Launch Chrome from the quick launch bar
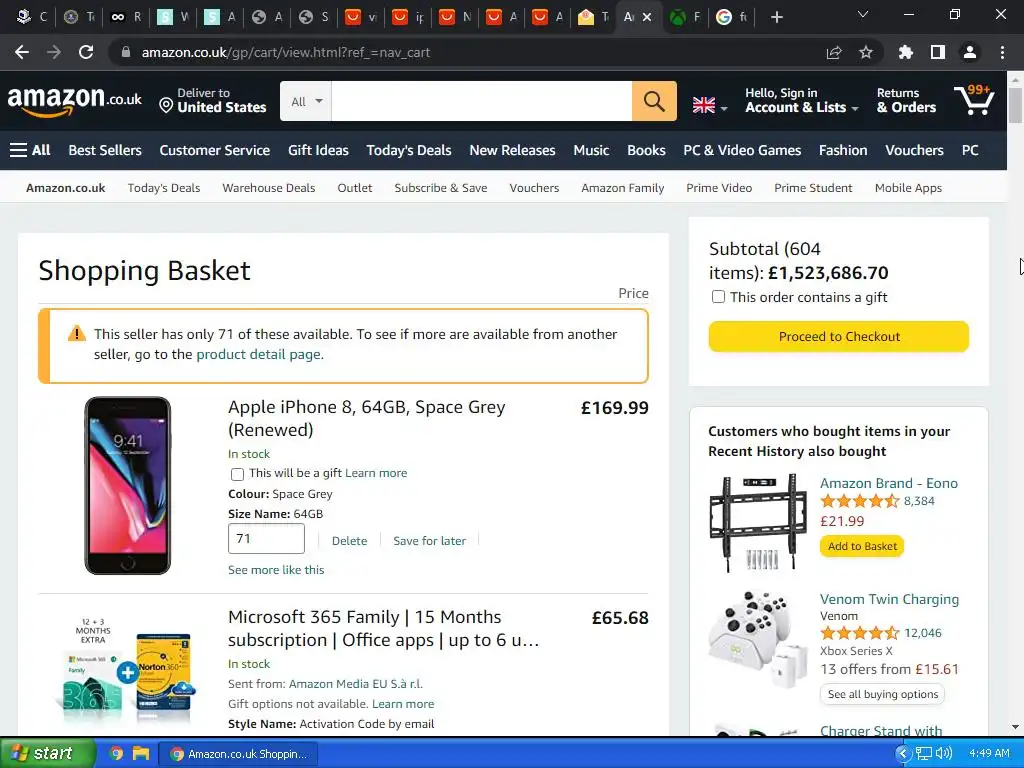Viewport: 1024px width, 768px height. point(116,754)
